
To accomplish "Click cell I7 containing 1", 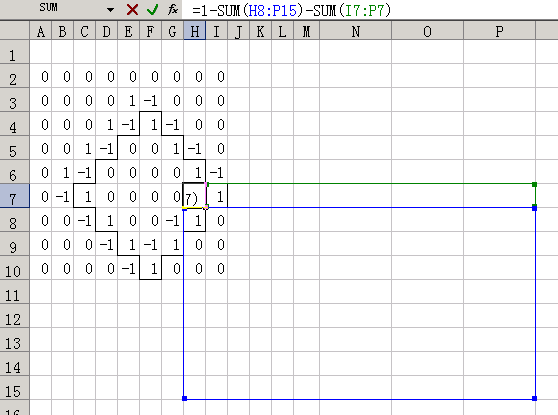I will pyautogui.click(x=216, y=196).
